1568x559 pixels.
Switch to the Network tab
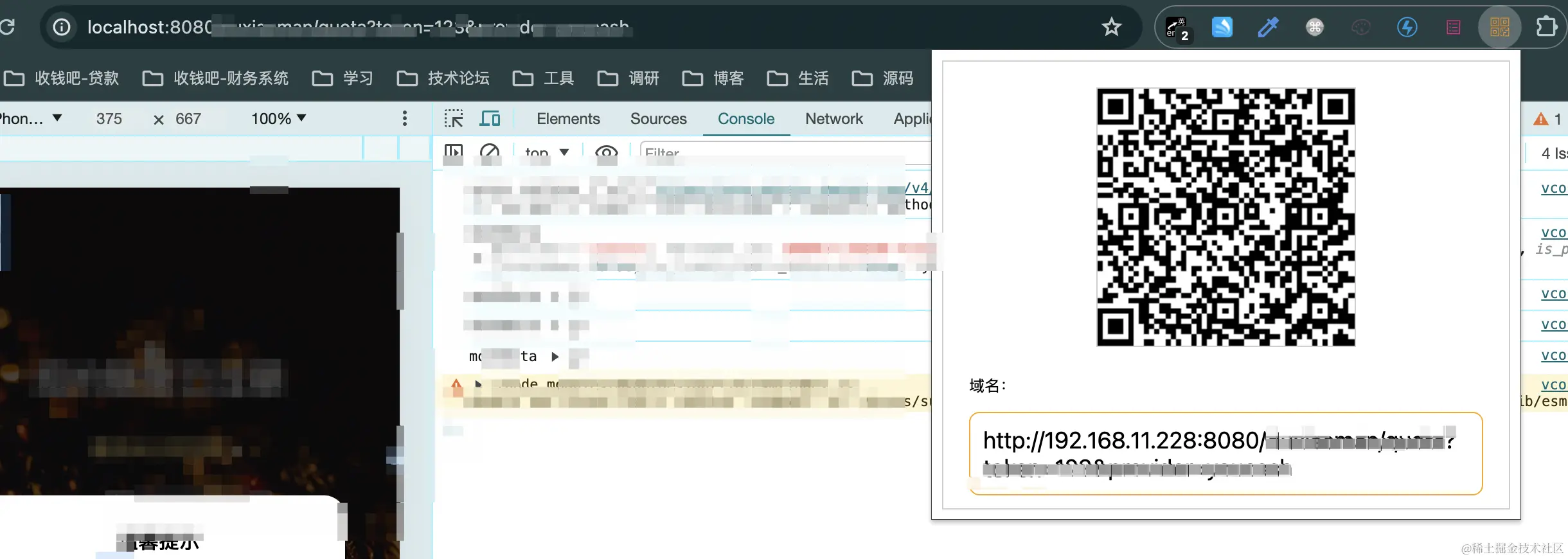834,119
